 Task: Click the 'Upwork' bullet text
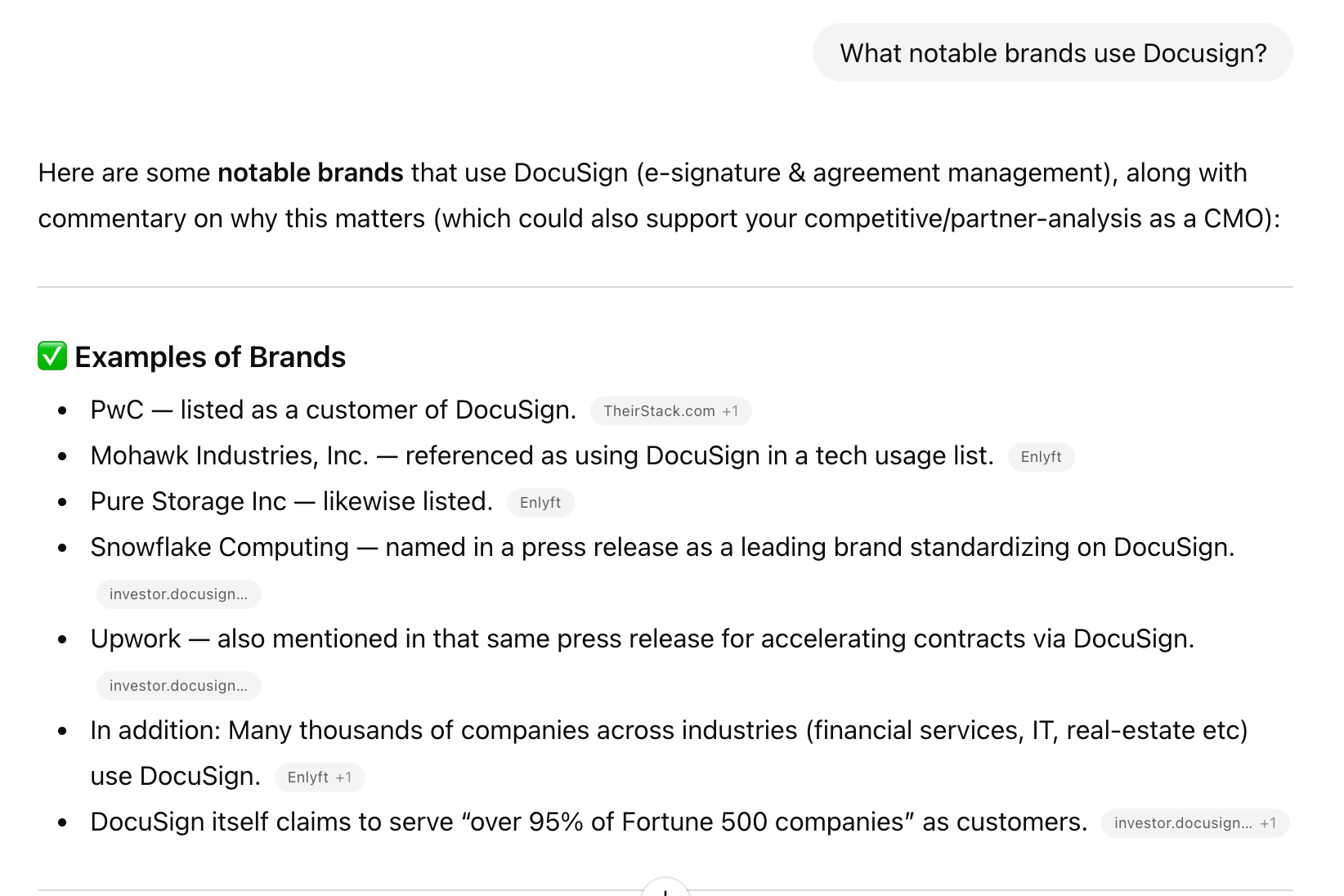[136, 638]
